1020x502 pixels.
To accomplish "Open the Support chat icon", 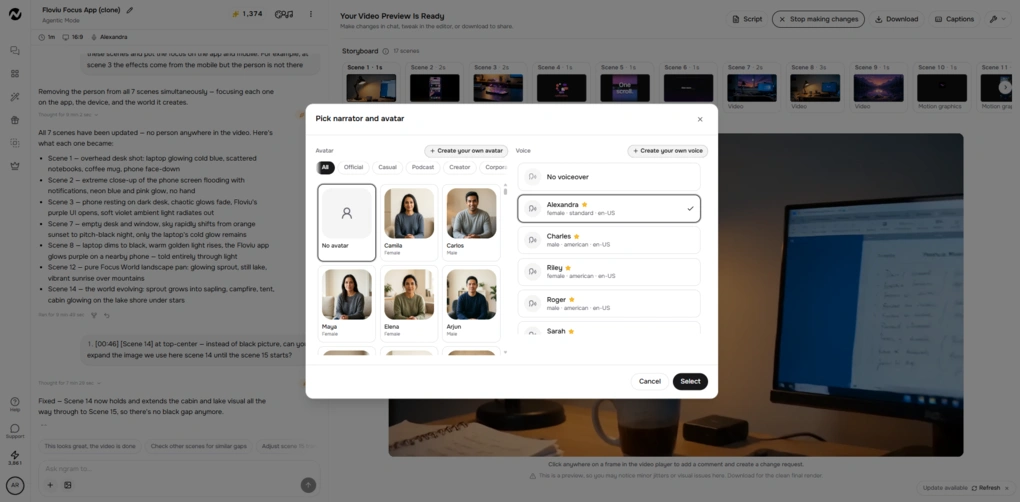I will coord(14,431).
